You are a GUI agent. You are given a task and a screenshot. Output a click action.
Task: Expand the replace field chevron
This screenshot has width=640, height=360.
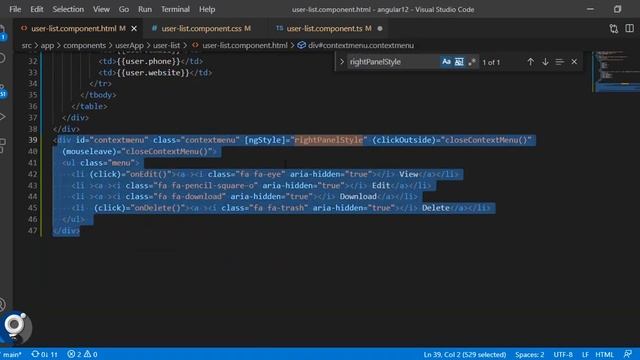pyautogui.click(x=342, y=62)
